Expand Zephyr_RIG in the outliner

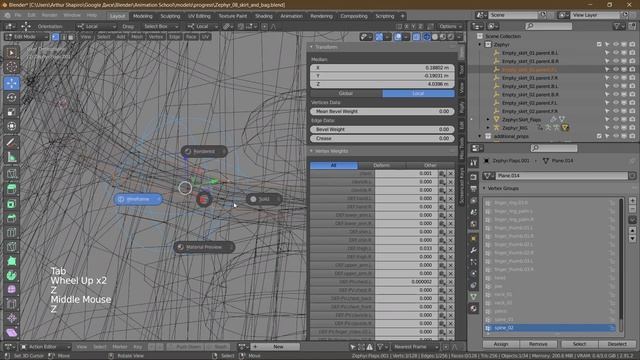point(488,128)
